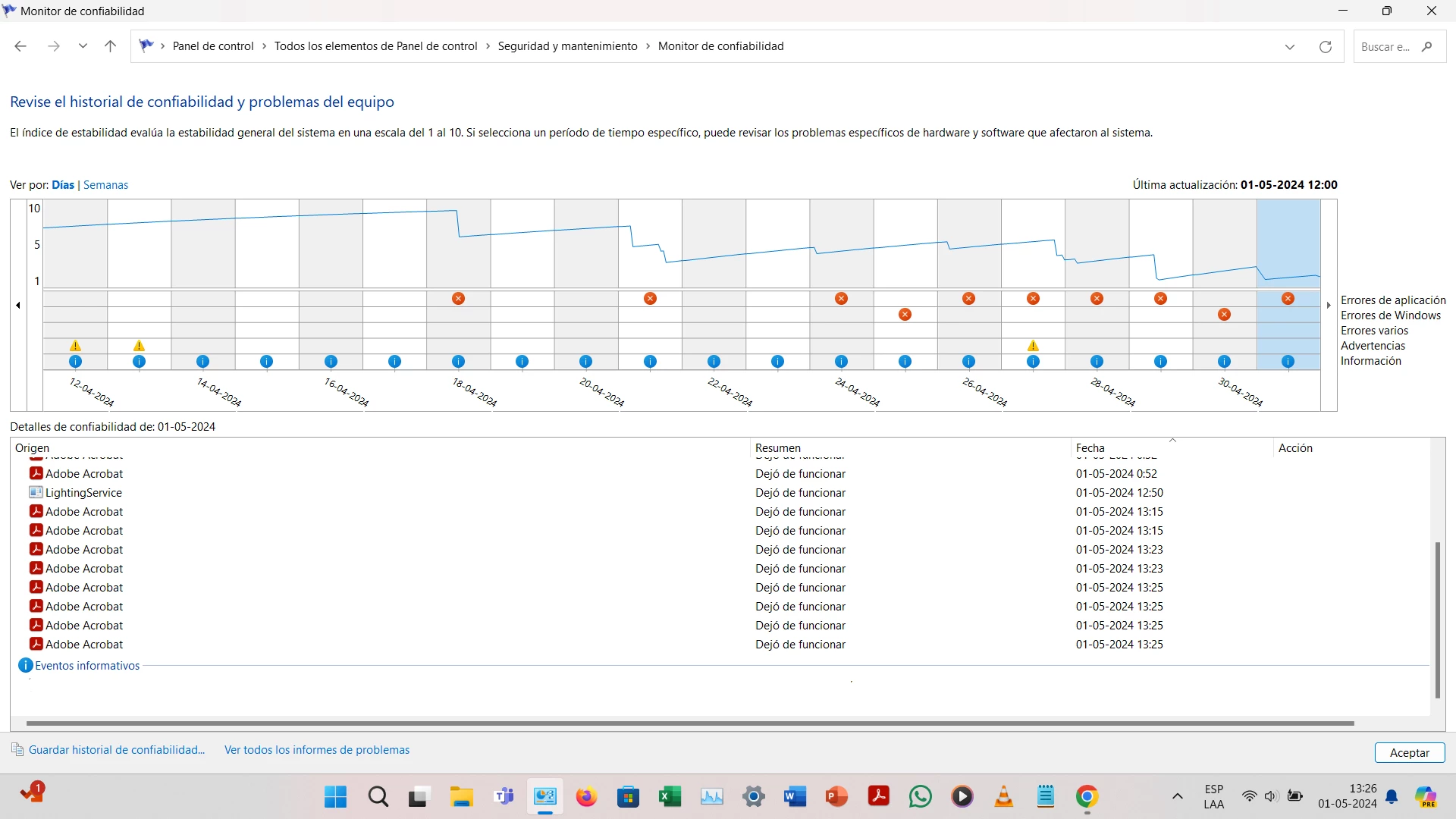Open Guardar historial de confiabilidad link
This screenshot has width=1456, height=819.
coord(117,750)
